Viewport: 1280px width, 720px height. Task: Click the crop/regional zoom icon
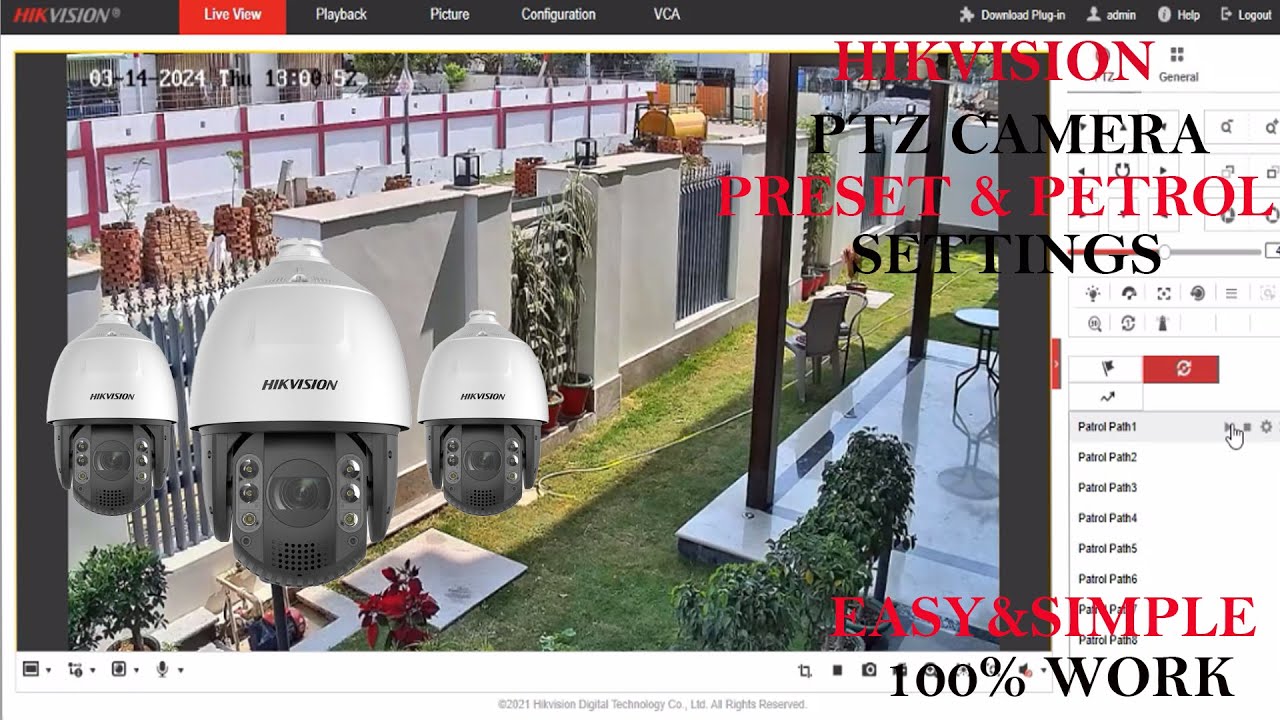click(x=805, y=670)
